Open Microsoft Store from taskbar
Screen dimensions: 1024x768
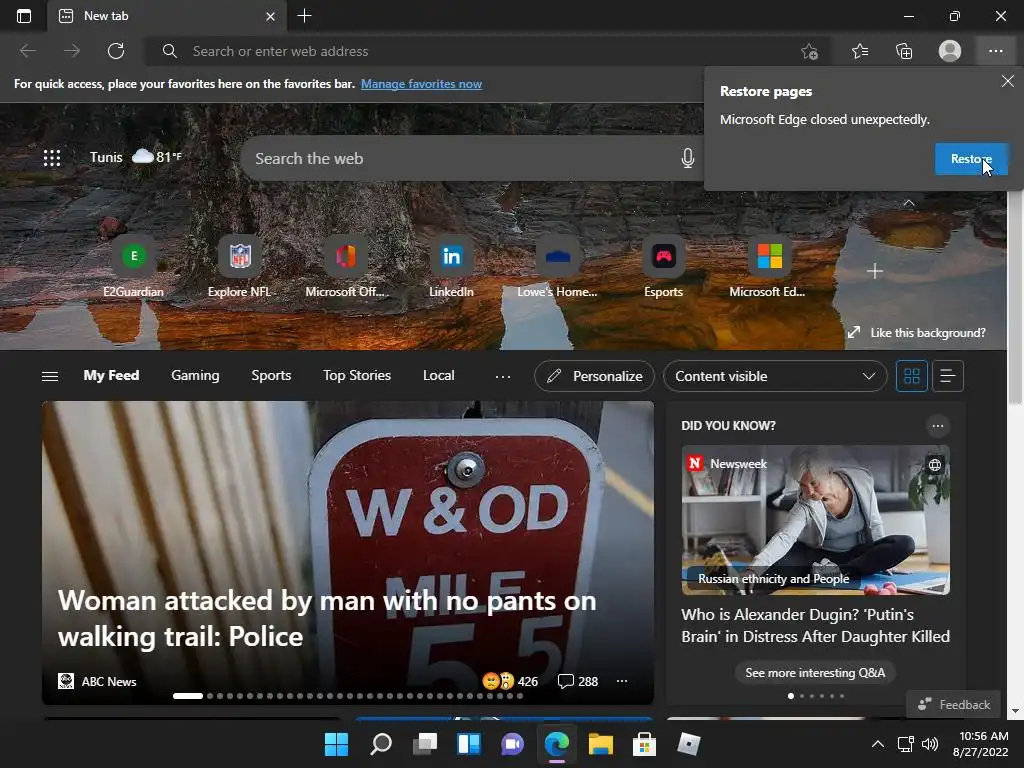click(x=644, y=744)
